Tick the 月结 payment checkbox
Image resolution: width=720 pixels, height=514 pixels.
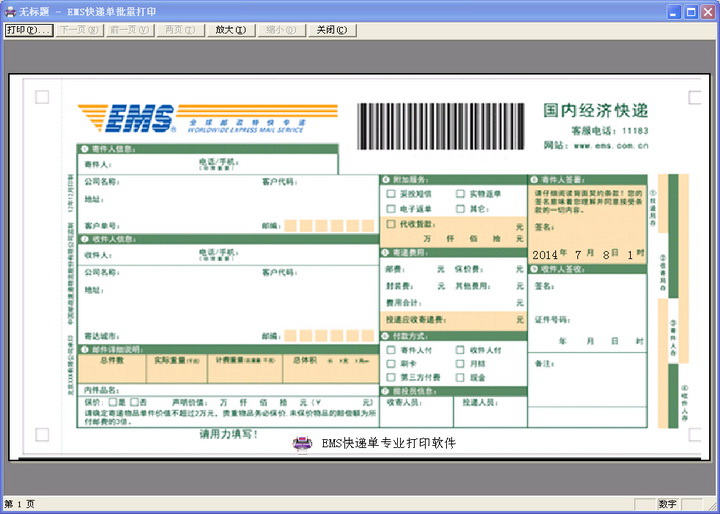coord(460,364)
